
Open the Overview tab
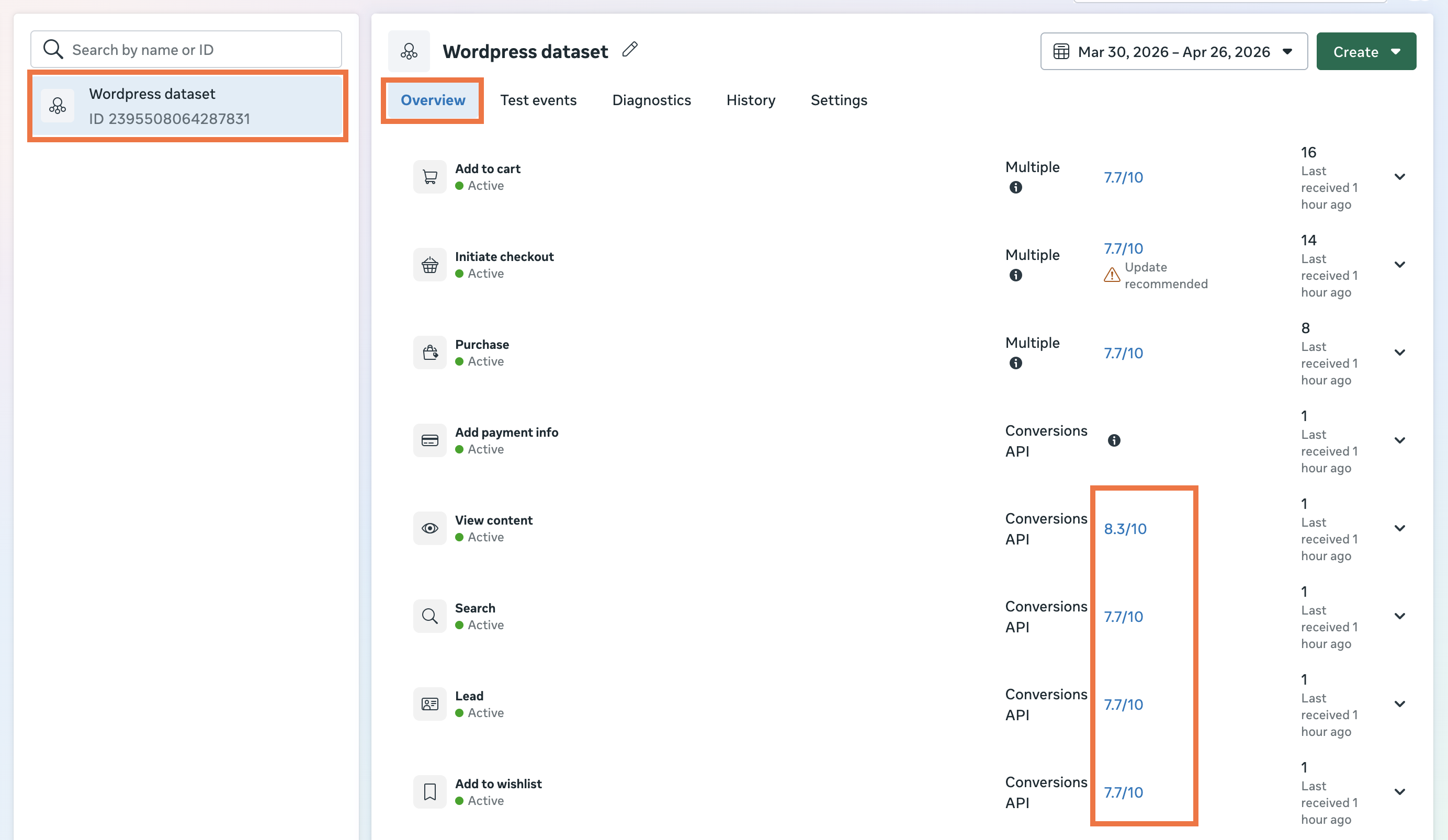coord(433,100)
